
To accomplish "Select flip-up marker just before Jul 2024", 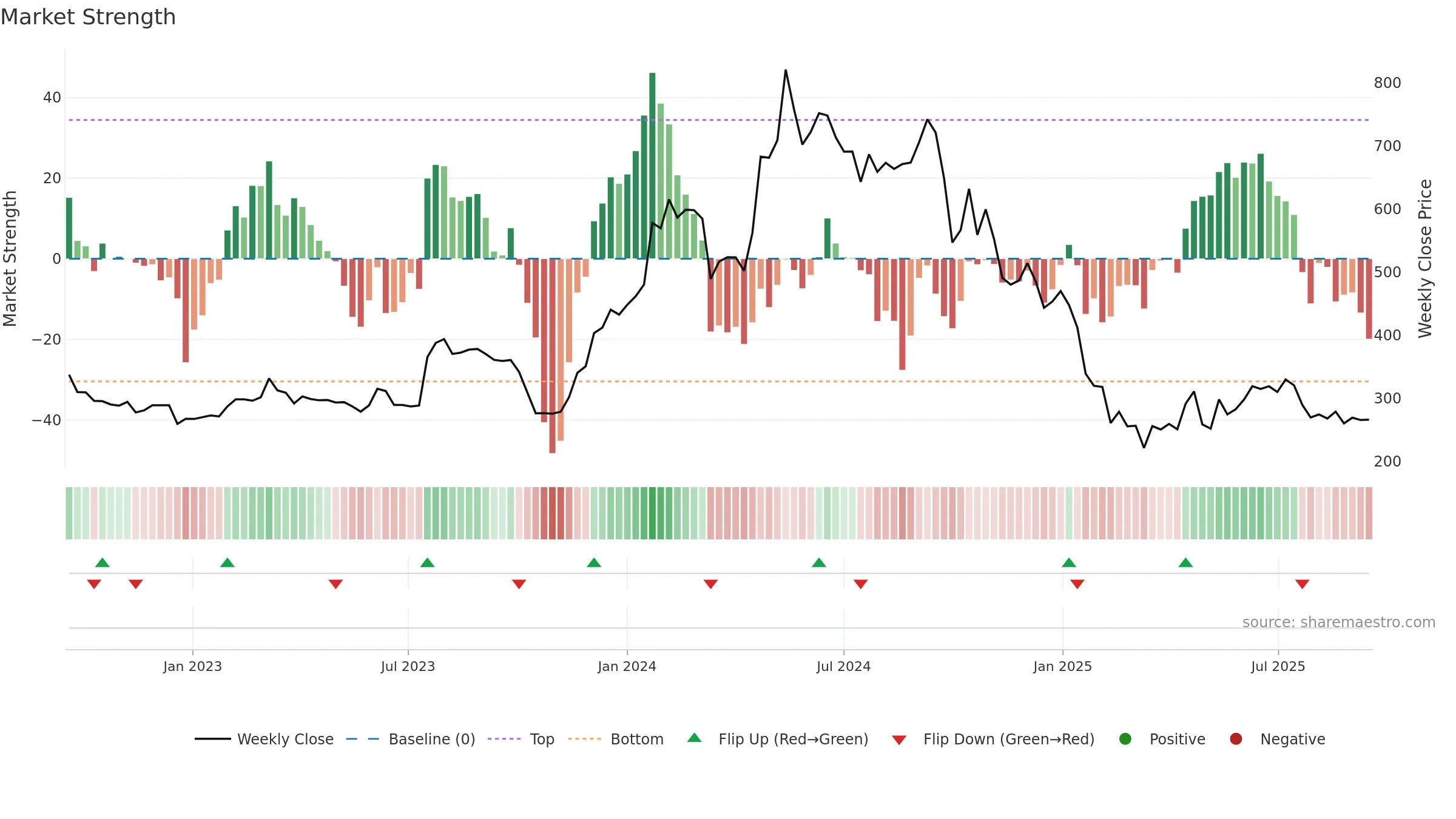I will 819,562.
